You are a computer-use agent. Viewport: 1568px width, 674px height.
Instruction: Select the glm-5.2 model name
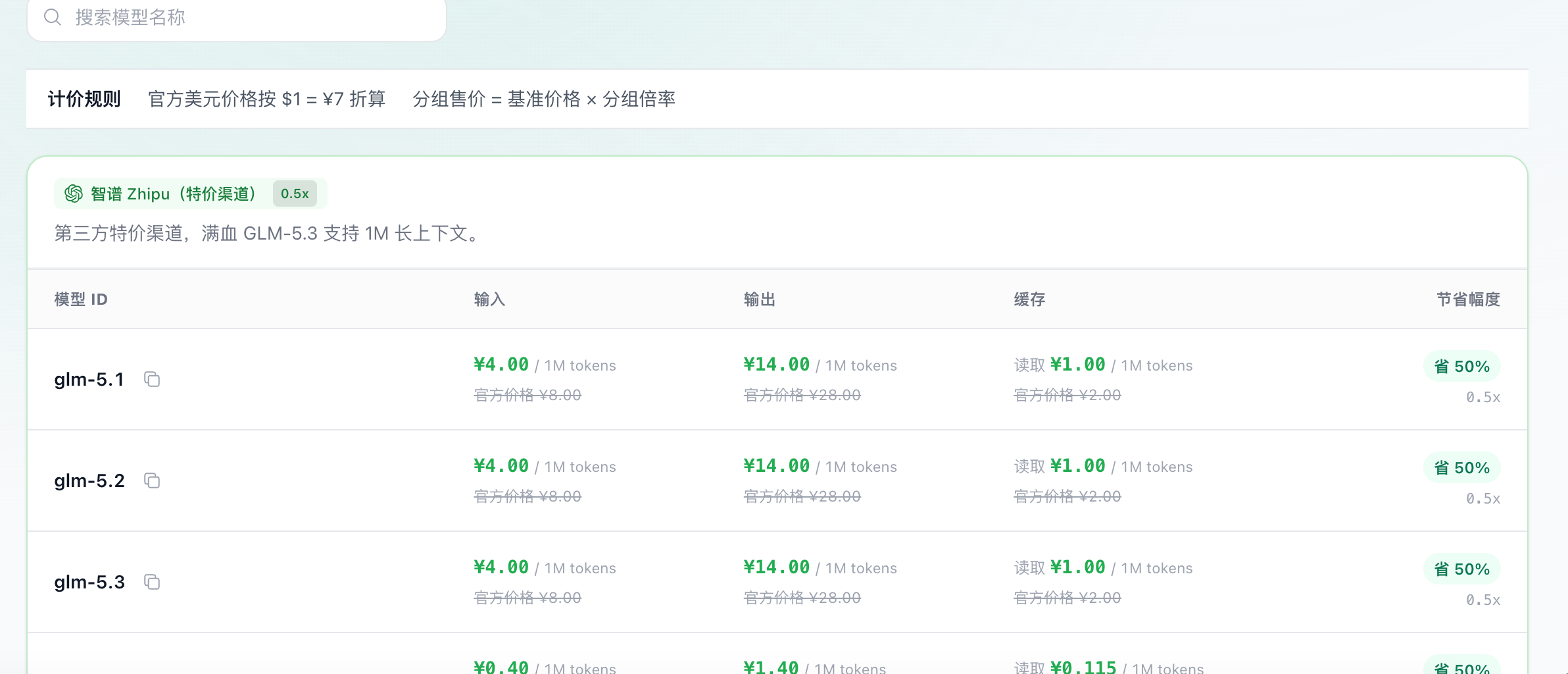89,481
